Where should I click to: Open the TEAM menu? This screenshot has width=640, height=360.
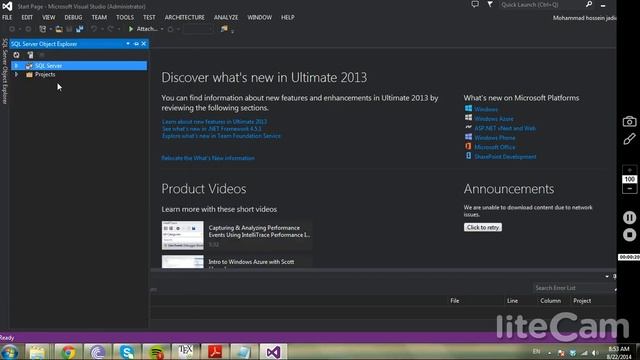[x=99, y=18]
